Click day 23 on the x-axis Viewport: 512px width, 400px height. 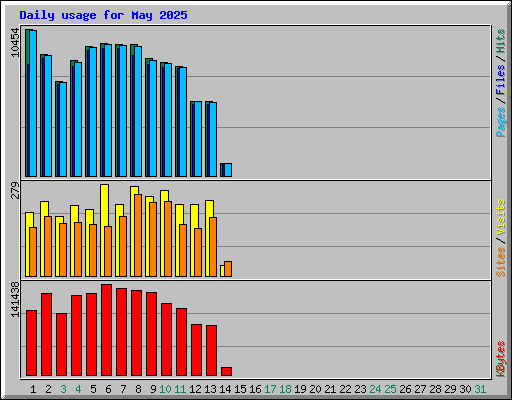pos(360,389)
